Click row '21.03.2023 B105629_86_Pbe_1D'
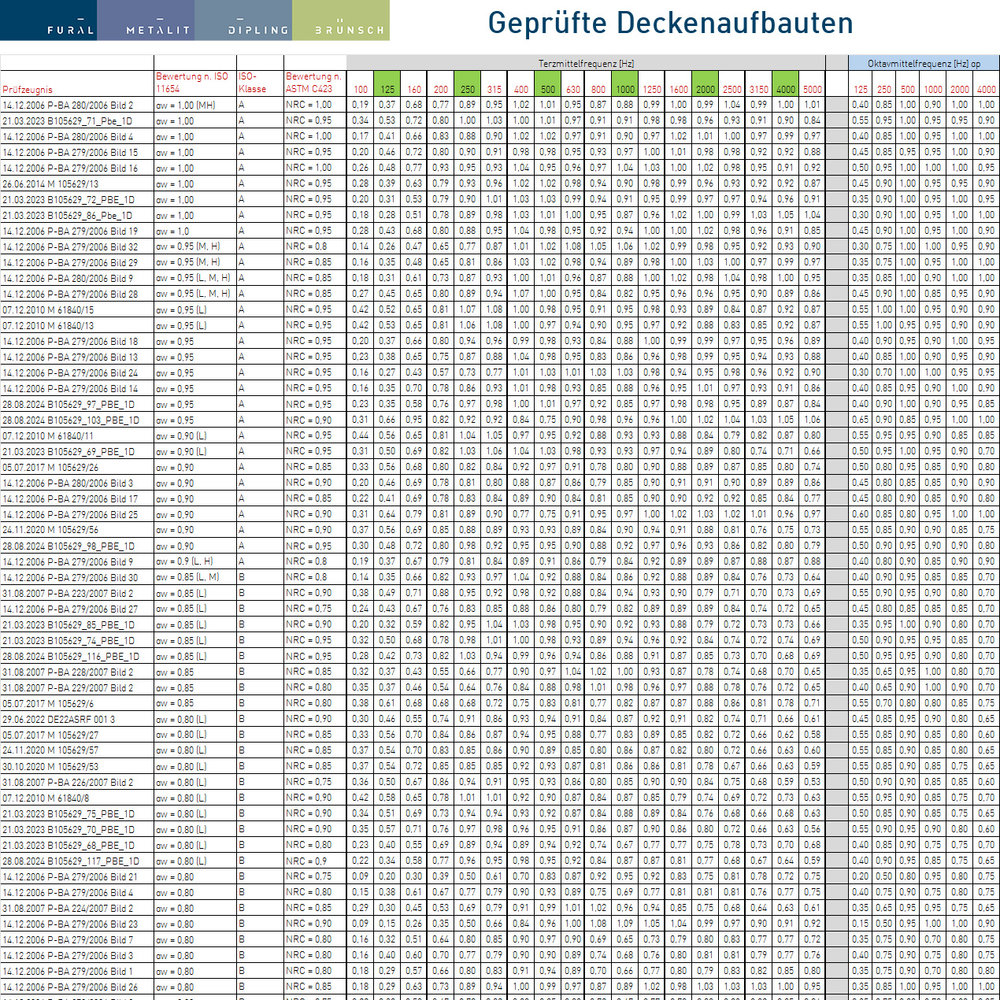The image size is (1000, 1000). (x=499, y=215)
